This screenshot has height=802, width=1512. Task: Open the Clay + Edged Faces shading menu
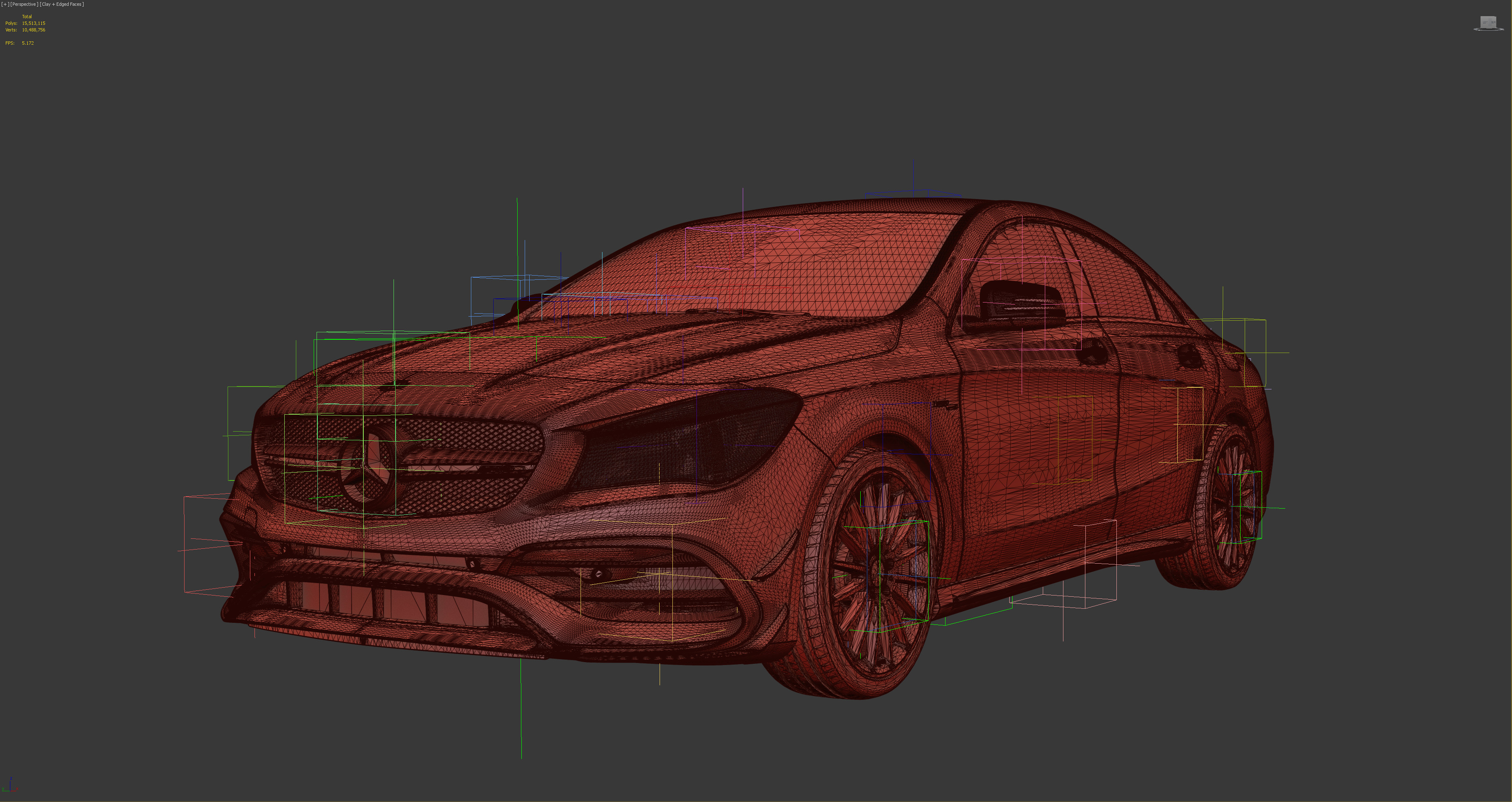[x=62, y=4]
